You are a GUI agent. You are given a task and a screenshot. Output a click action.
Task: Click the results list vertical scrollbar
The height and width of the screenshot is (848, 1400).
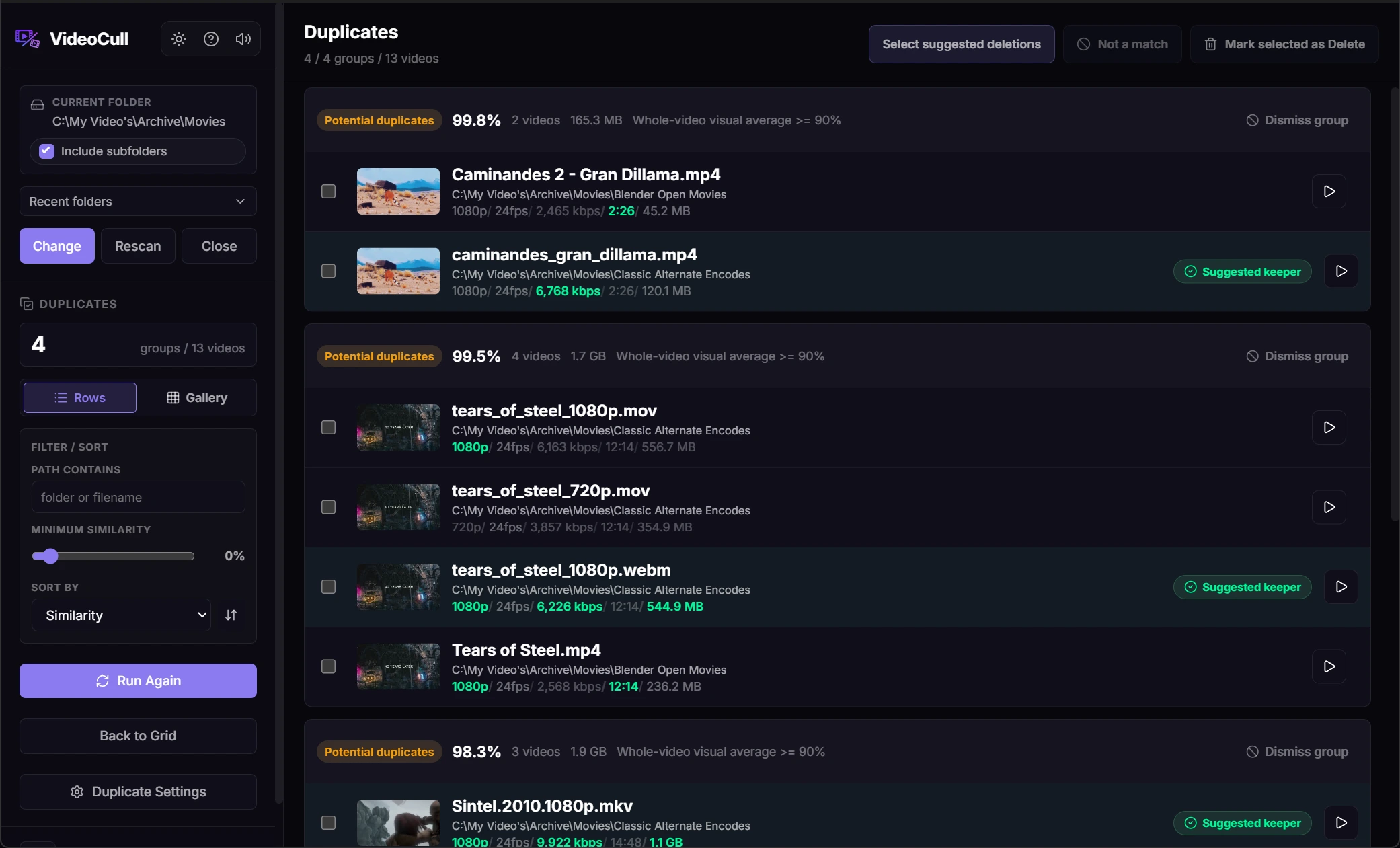(1394, 303)
